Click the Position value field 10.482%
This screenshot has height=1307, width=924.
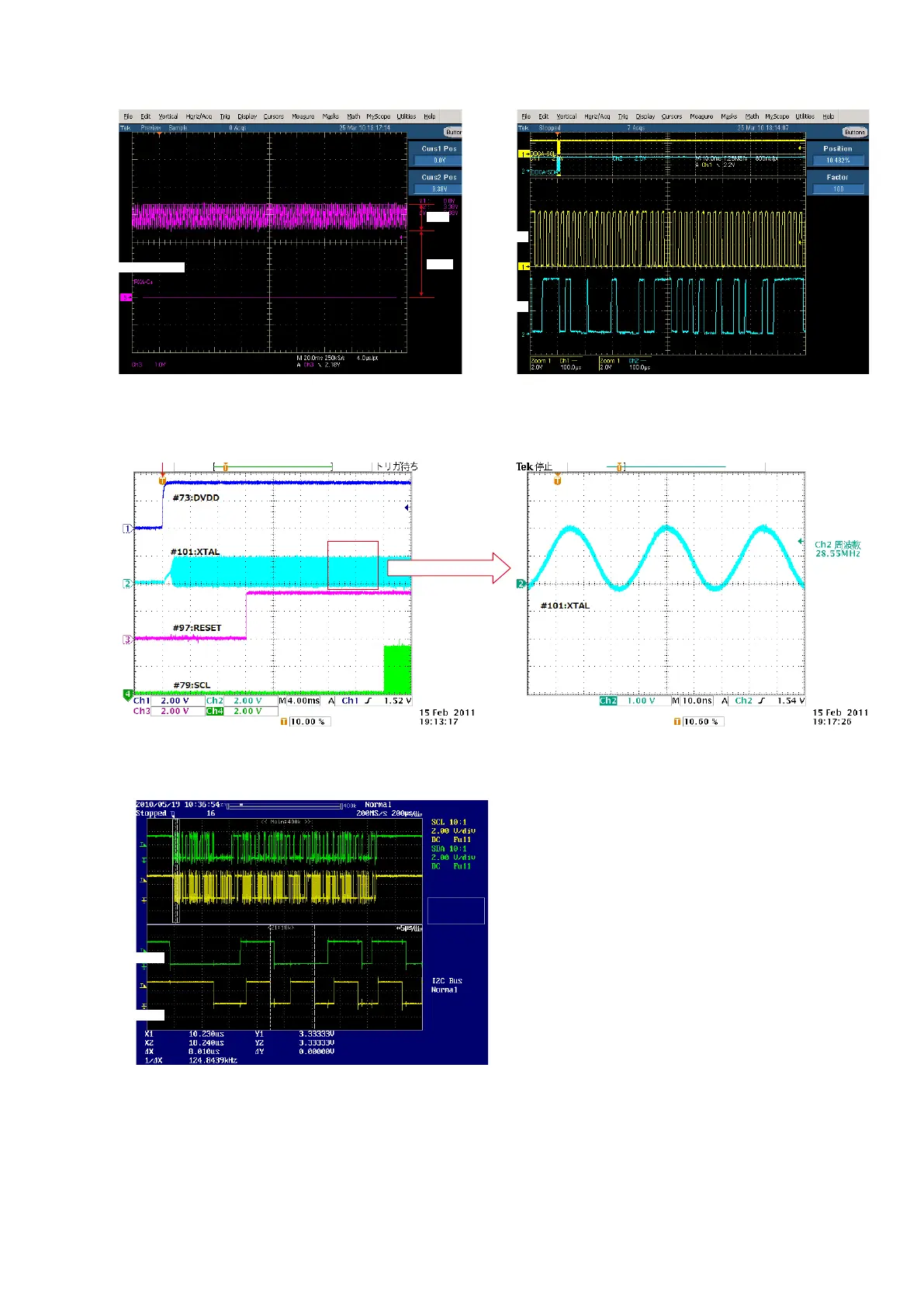[x=838, y=161]
